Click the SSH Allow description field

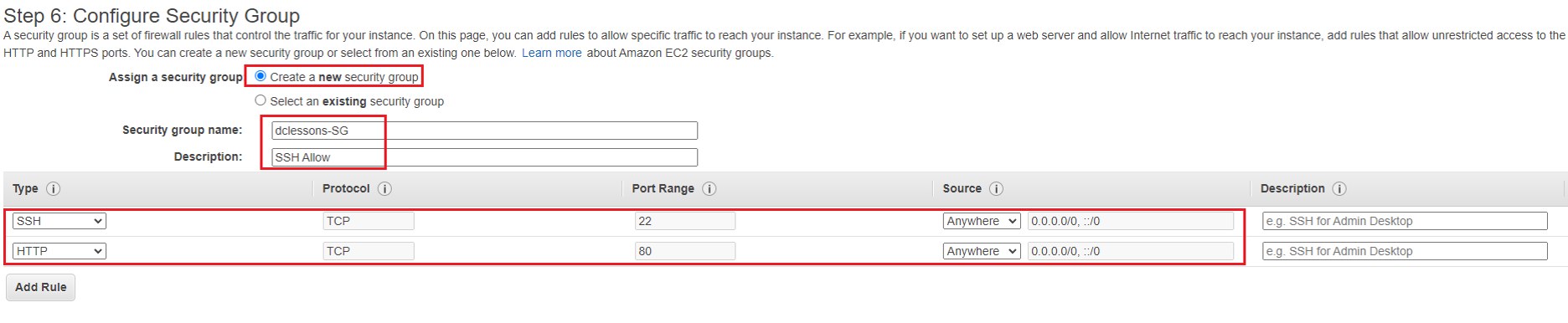pos(484,157)
